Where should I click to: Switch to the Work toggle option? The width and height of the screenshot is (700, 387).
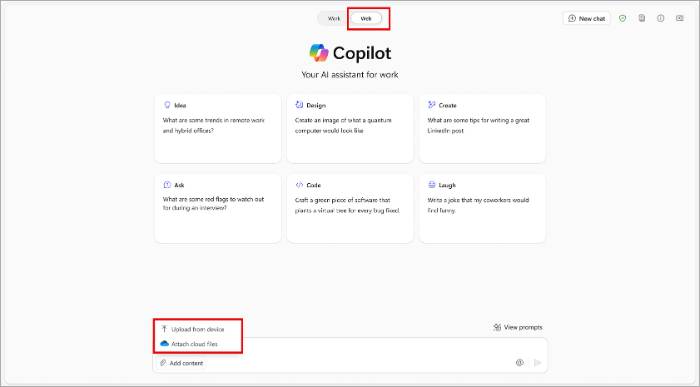pos(333,19)
